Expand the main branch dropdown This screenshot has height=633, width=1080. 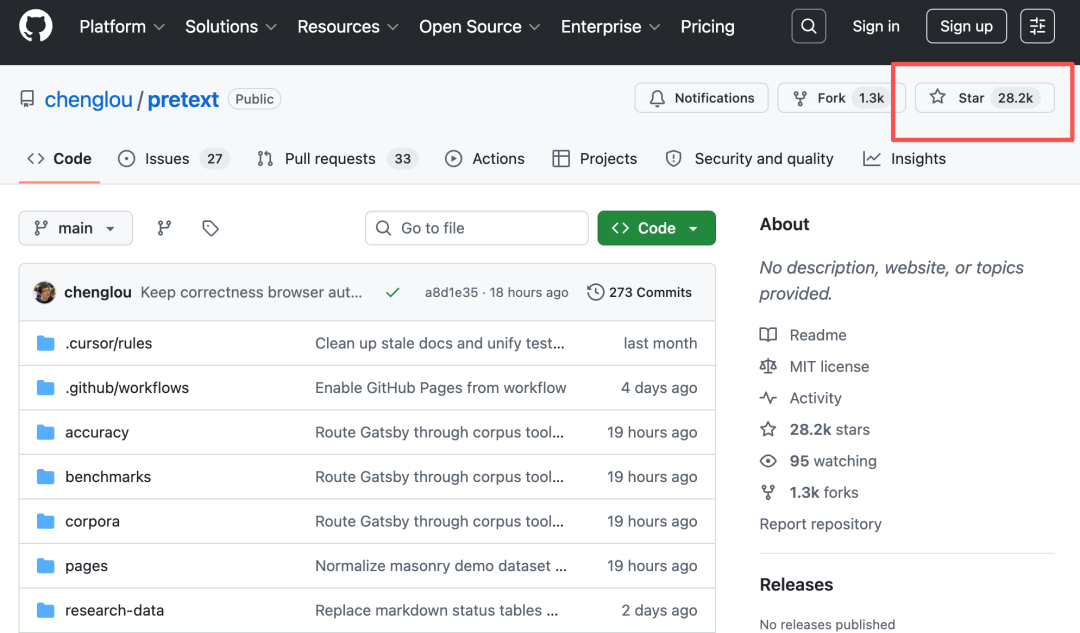point(75,228)
